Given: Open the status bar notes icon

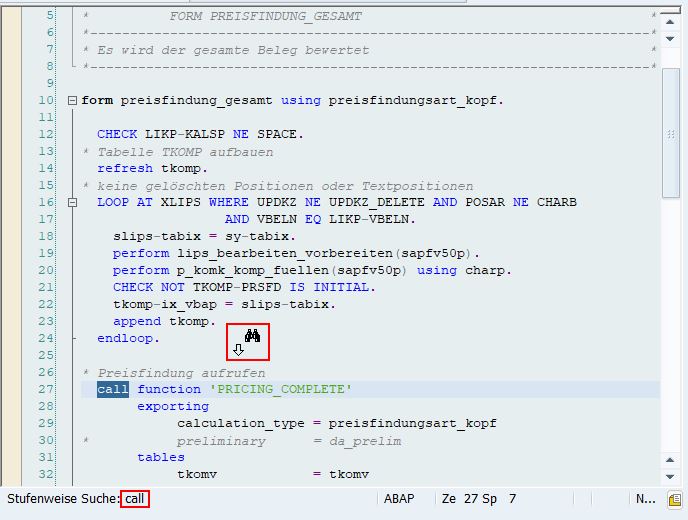Looking at the screenshot, I should [674, 500].
